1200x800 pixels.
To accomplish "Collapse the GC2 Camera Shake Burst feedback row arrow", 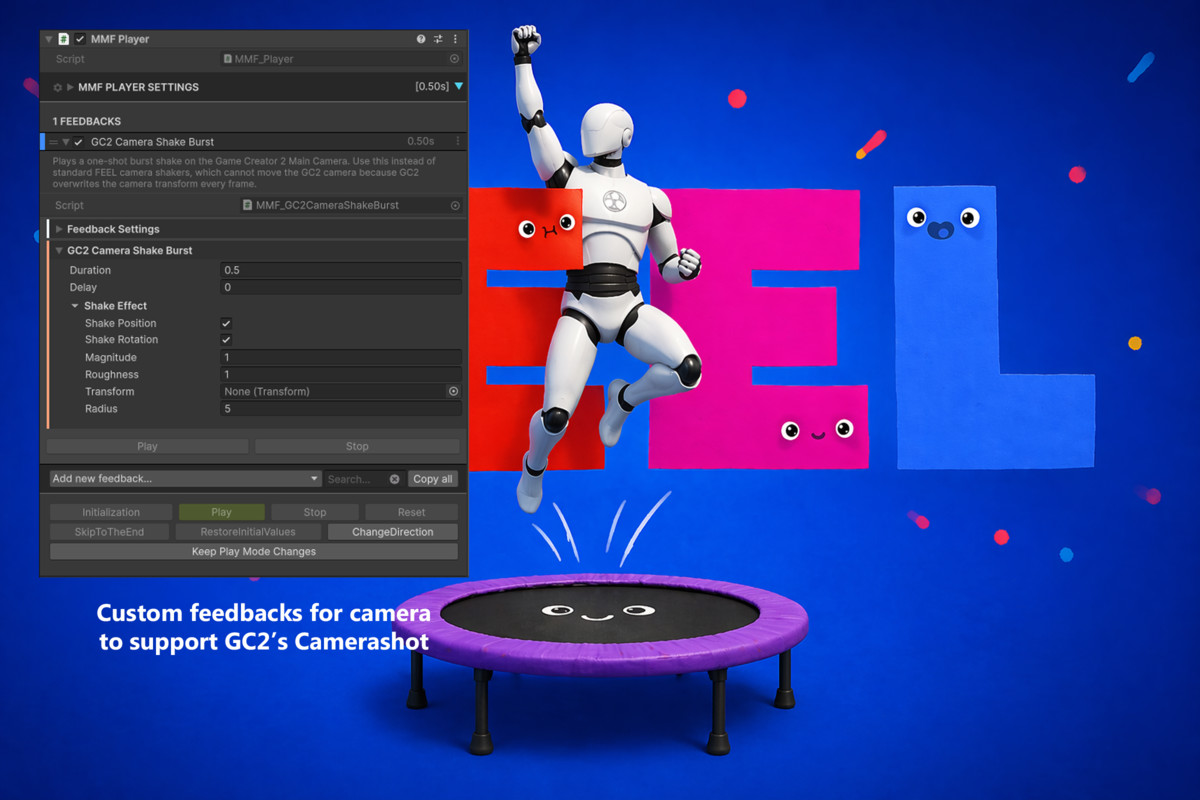I will pos(65,142).
